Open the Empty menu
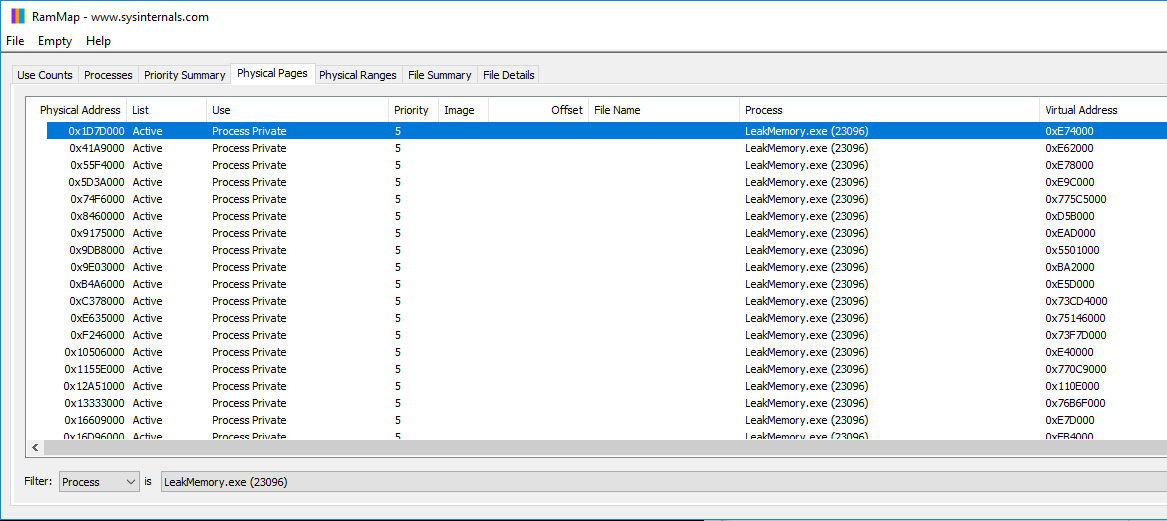The image size is (1167, 521). tap(55, 41)
